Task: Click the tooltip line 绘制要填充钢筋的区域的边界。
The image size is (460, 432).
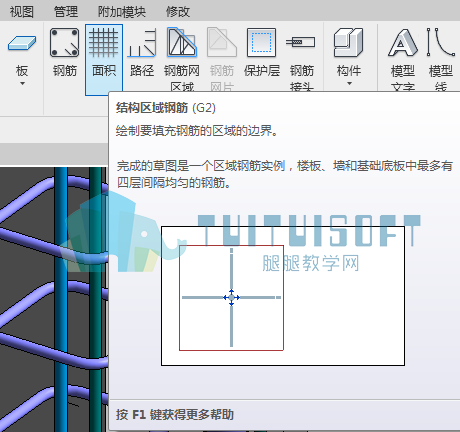Action: (x=197, y=131)
